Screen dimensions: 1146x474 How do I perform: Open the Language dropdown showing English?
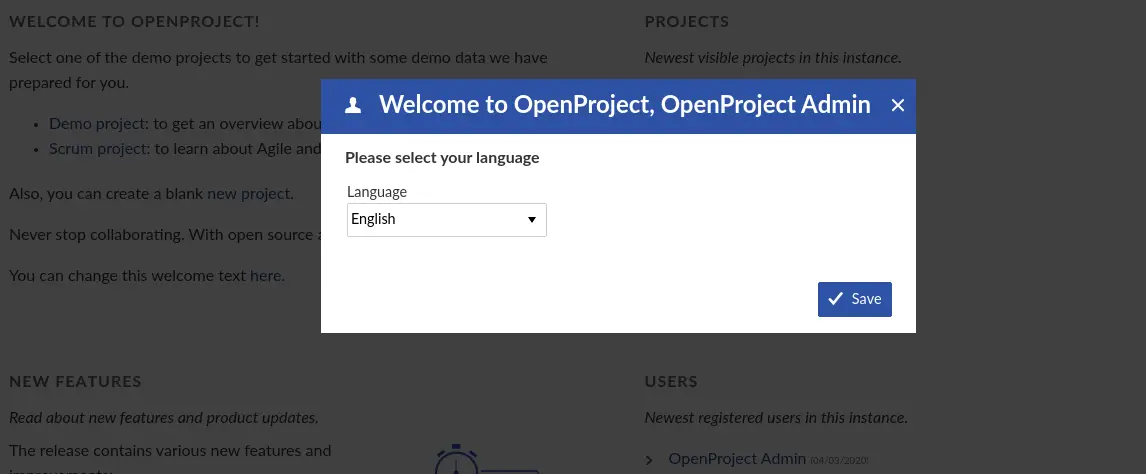[447, 220]
